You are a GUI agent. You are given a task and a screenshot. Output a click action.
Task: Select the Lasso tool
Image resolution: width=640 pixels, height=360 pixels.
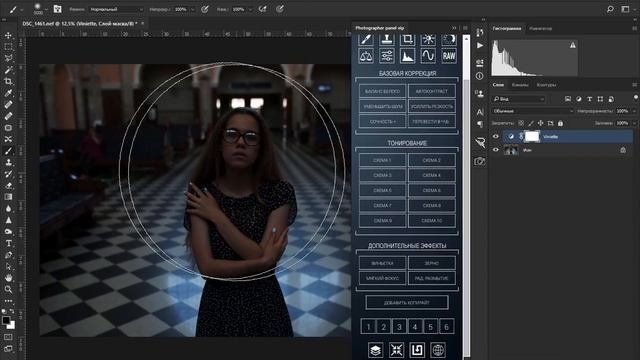click(x=8, y=58)
